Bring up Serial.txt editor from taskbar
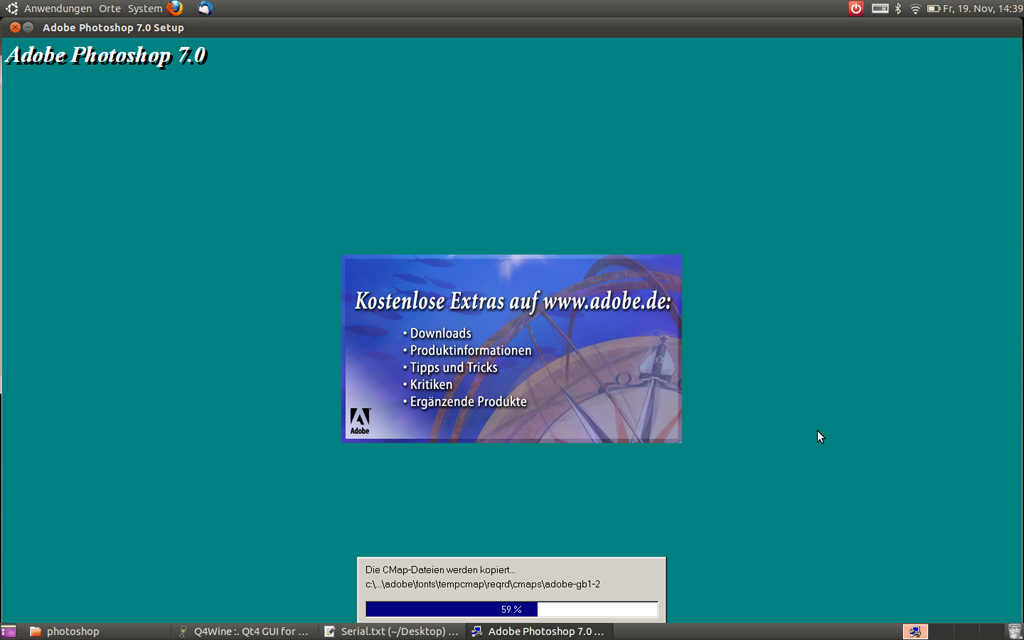The height and width of the screenshot is (640, 1024). (391, 631)
